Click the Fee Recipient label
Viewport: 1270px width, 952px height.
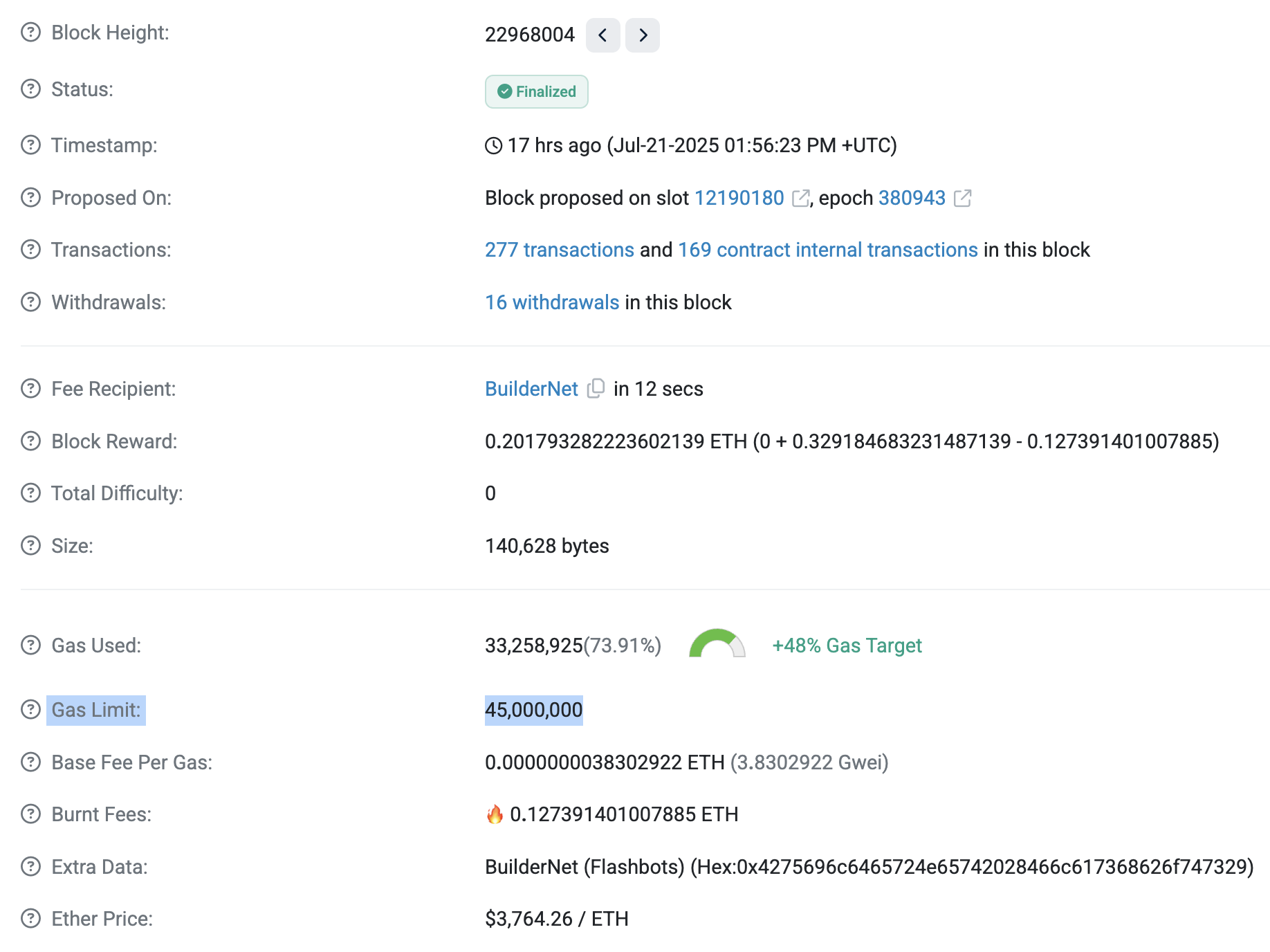(114, 389)
